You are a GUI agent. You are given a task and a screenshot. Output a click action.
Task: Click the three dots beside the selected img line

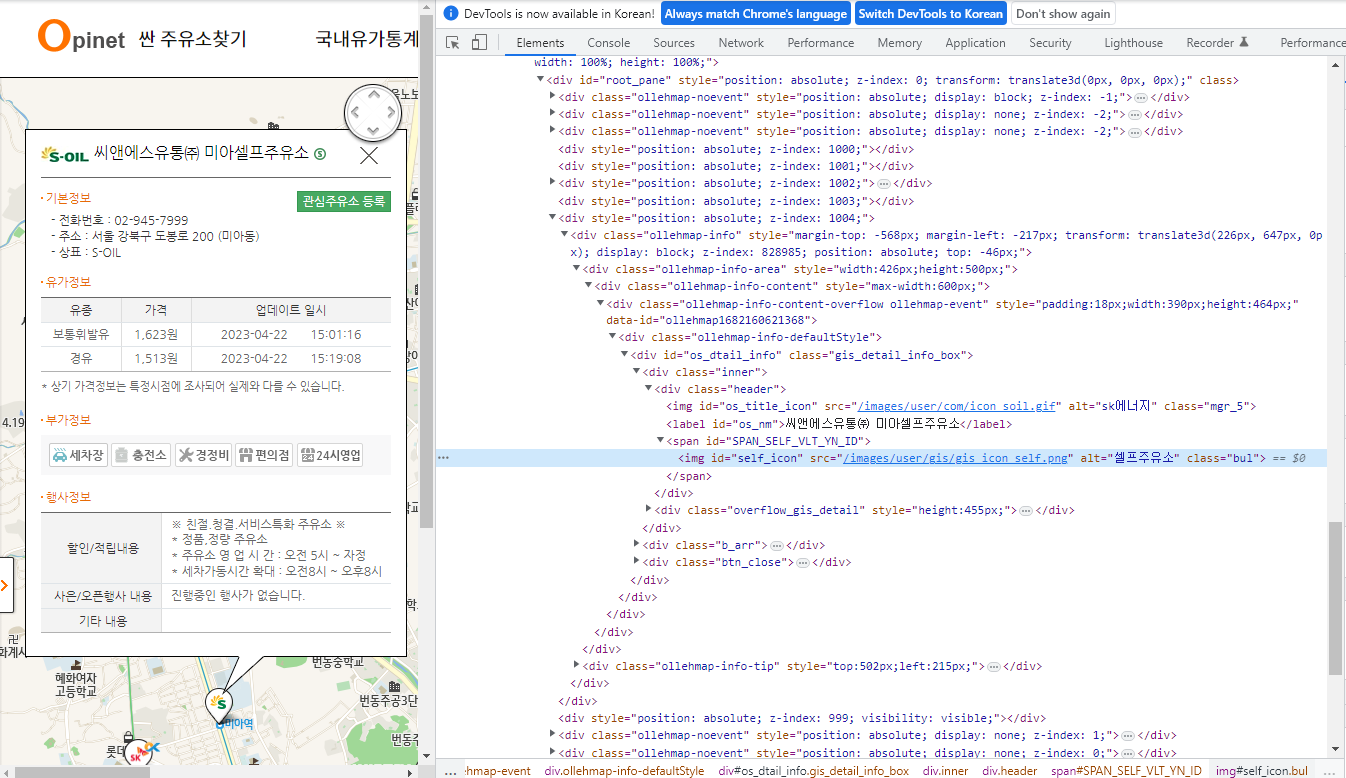click(444, 458)
